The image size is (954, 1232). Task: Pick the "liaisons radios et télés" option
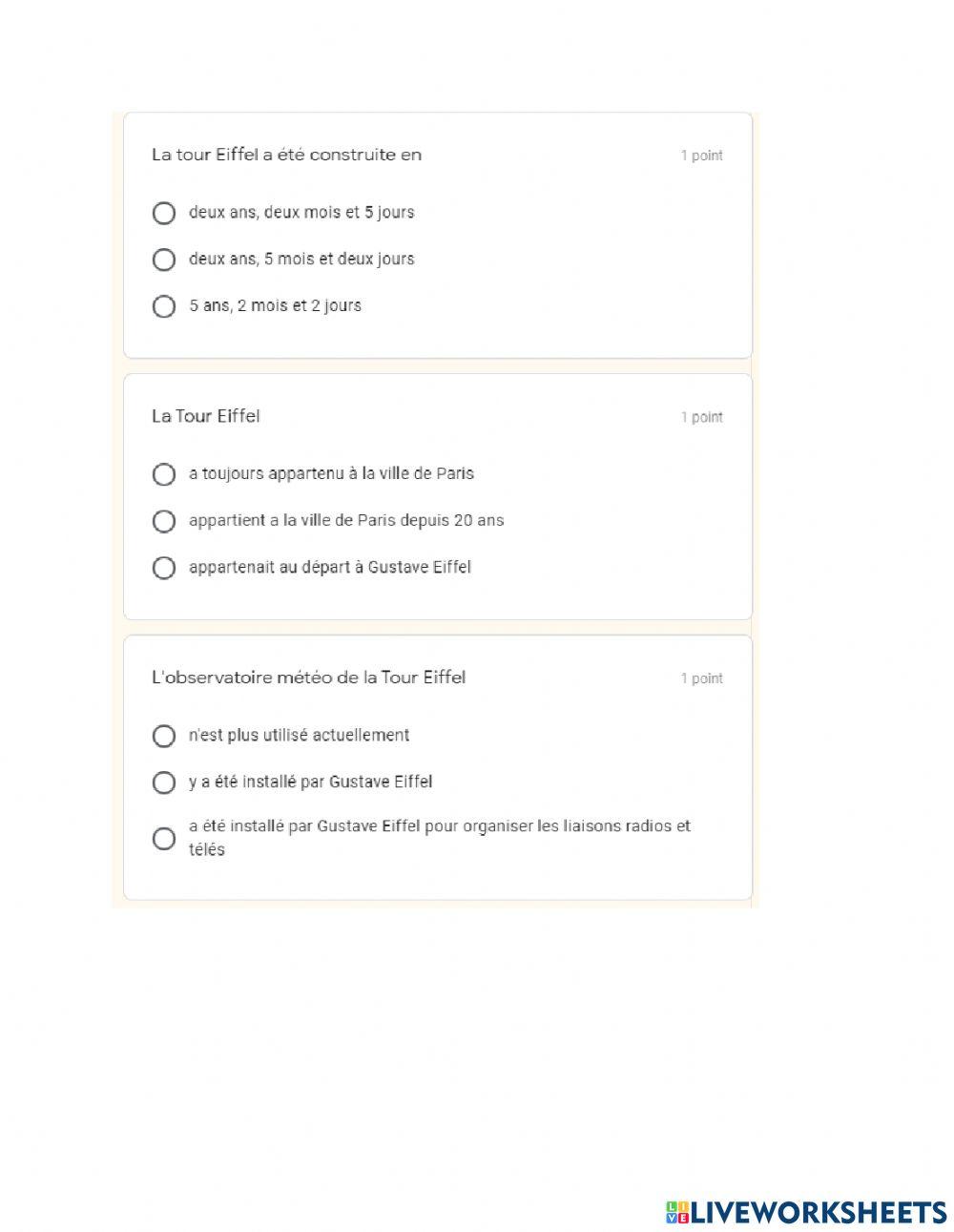(x=164, y=839)
